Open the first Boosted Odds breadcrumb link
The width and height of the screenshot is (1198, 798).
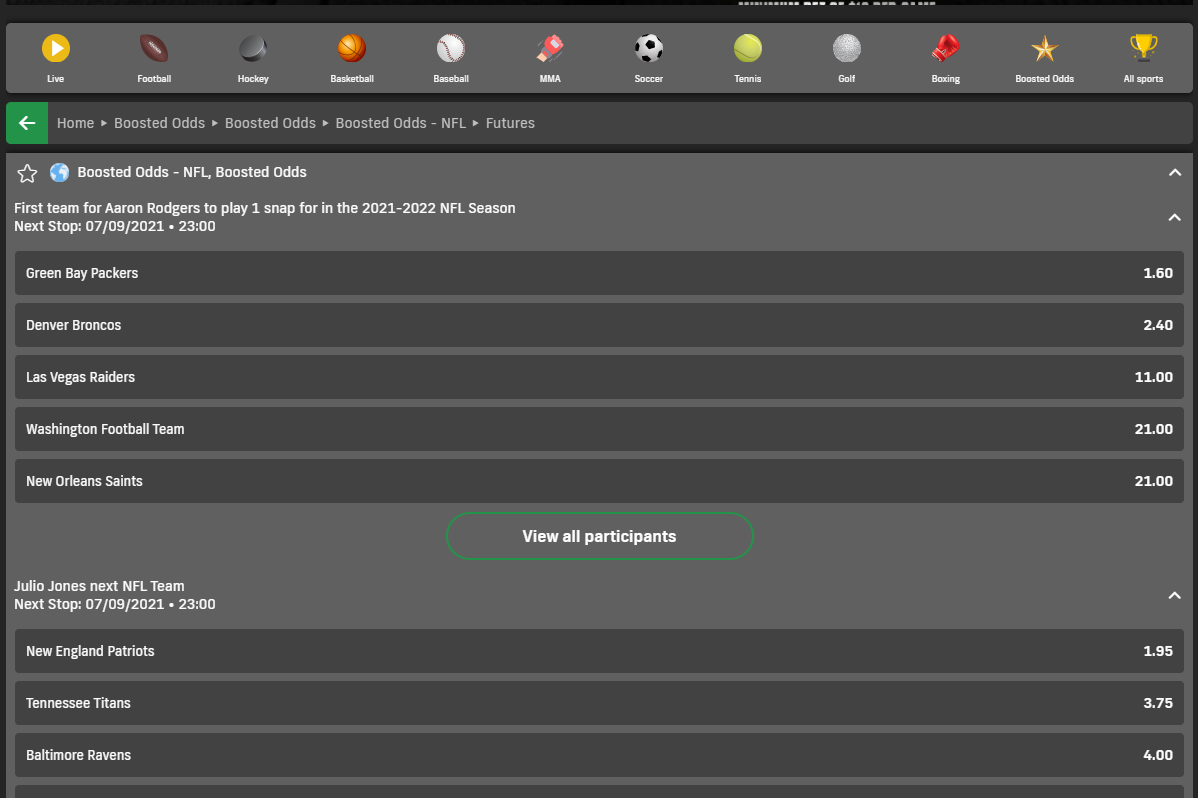click(x=160, y=123)
